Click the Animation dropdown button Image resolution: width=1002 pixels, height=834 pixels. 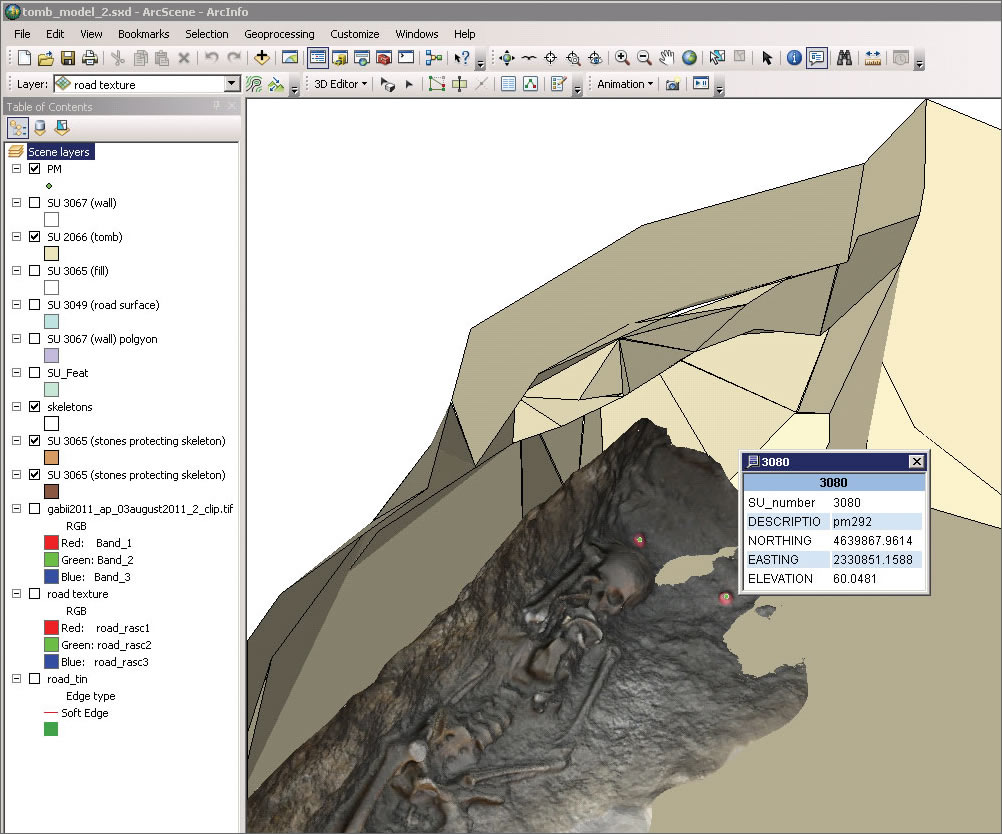(x=624, y=84)
